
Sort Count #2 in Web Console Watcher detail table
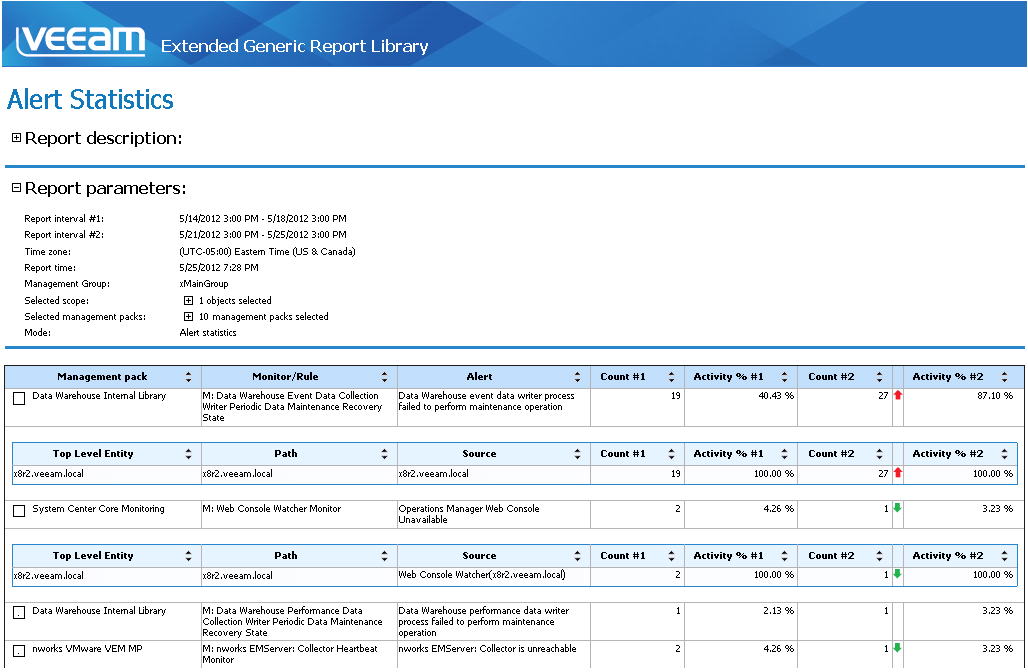[x=879, y=556]
